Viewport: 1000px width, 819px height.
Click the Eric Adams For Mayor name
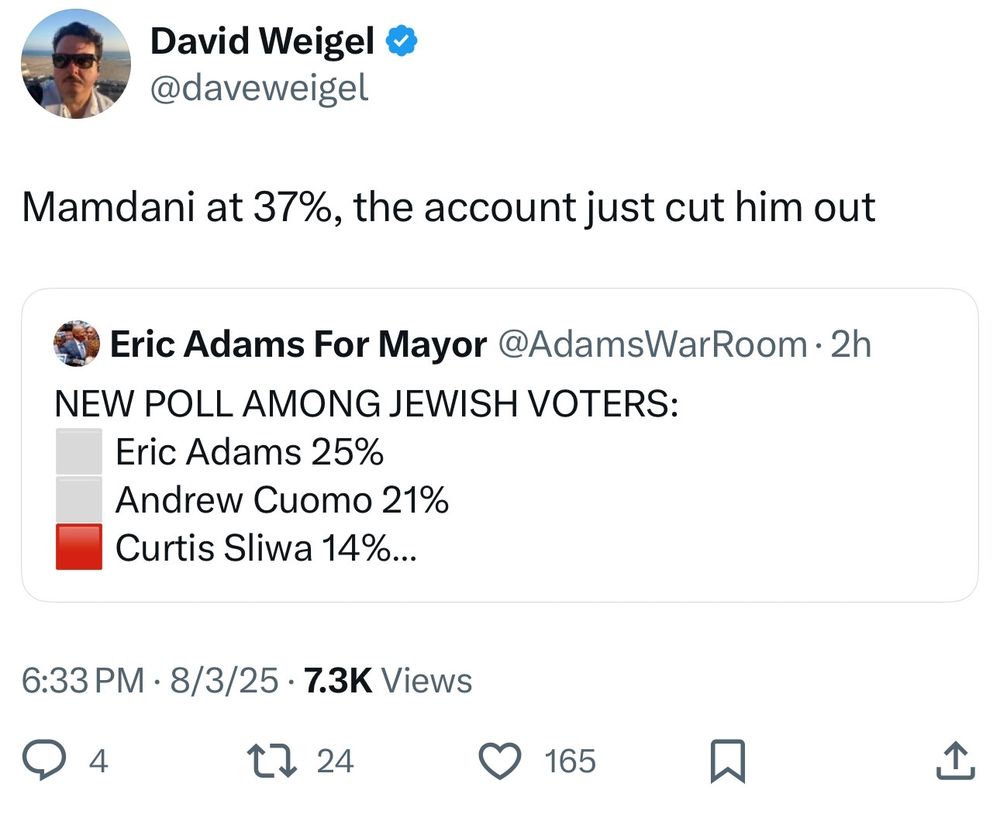tap(298, 344)
